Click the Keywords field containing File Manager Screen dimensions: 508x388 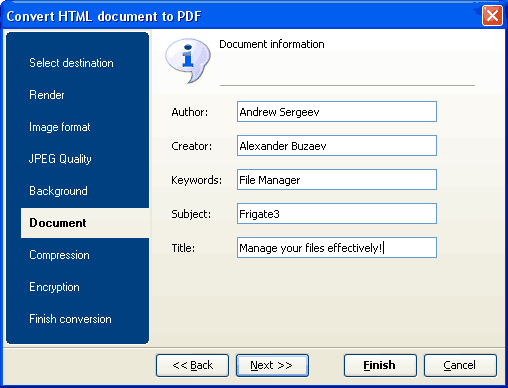click(x=337, y=180)
